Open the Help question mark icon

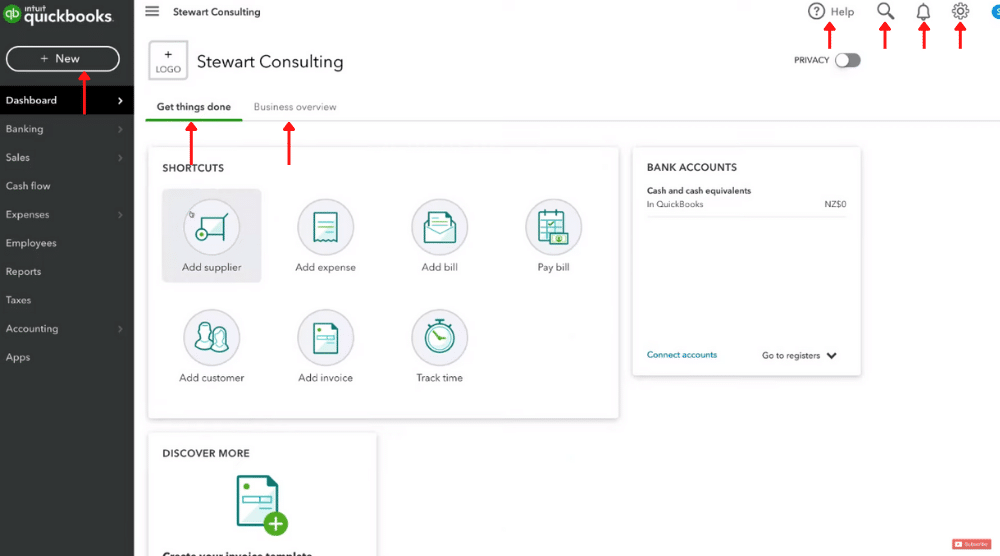pos(816,11)
